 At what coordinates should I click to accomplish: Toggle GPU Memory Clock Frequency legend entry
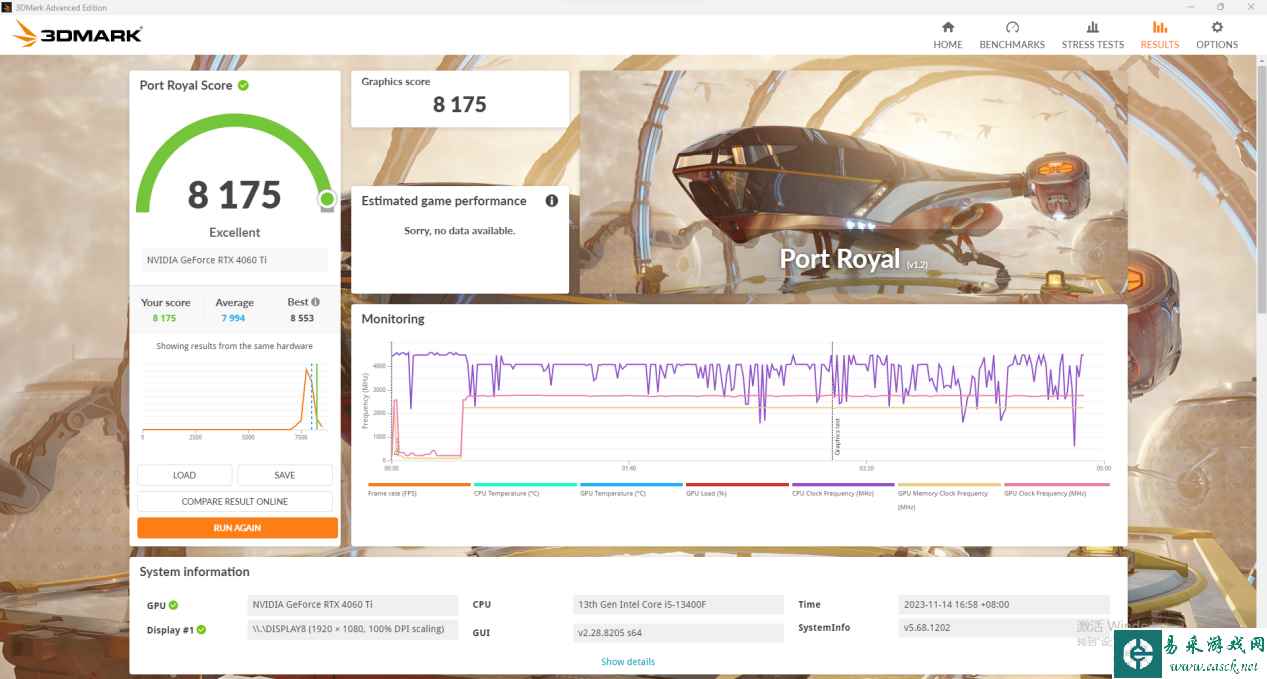pos(948,496)
